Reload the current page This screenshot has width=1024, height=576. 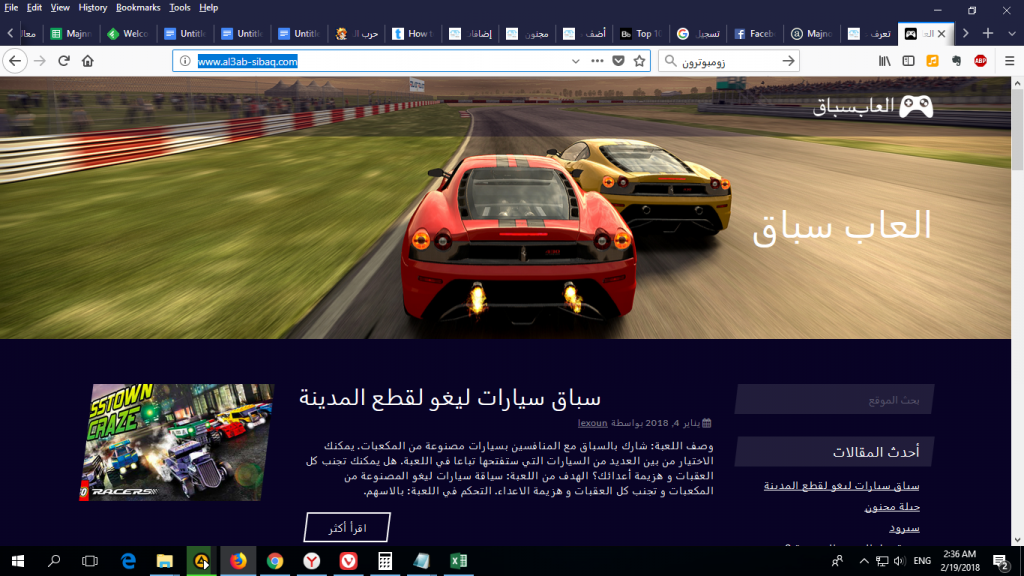[x=63, y=60]
